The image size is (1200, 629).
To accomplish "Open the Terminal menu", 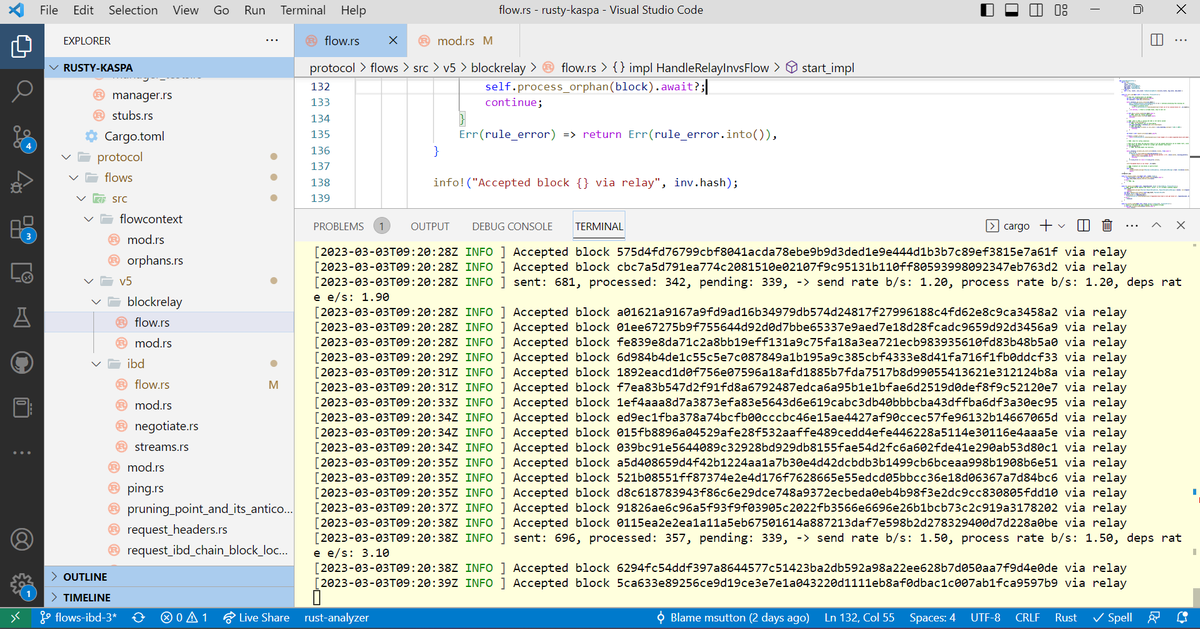I will coord(303,10).
